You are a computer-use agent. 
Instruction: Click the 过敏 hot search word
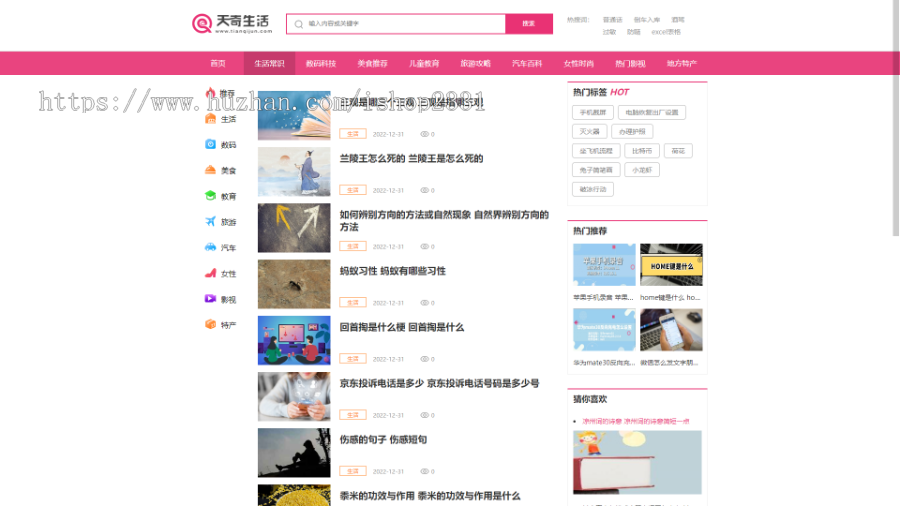pos(609,32)
